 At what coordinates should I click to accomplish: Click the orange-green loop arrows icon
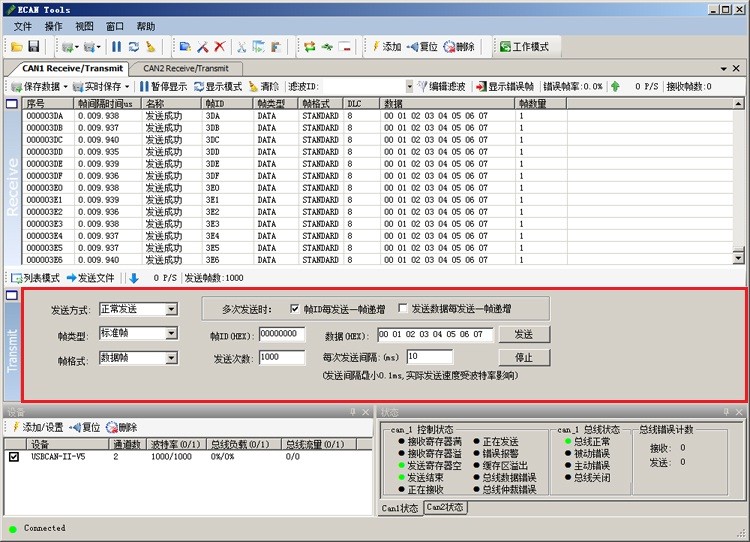(x=309, y=46)
